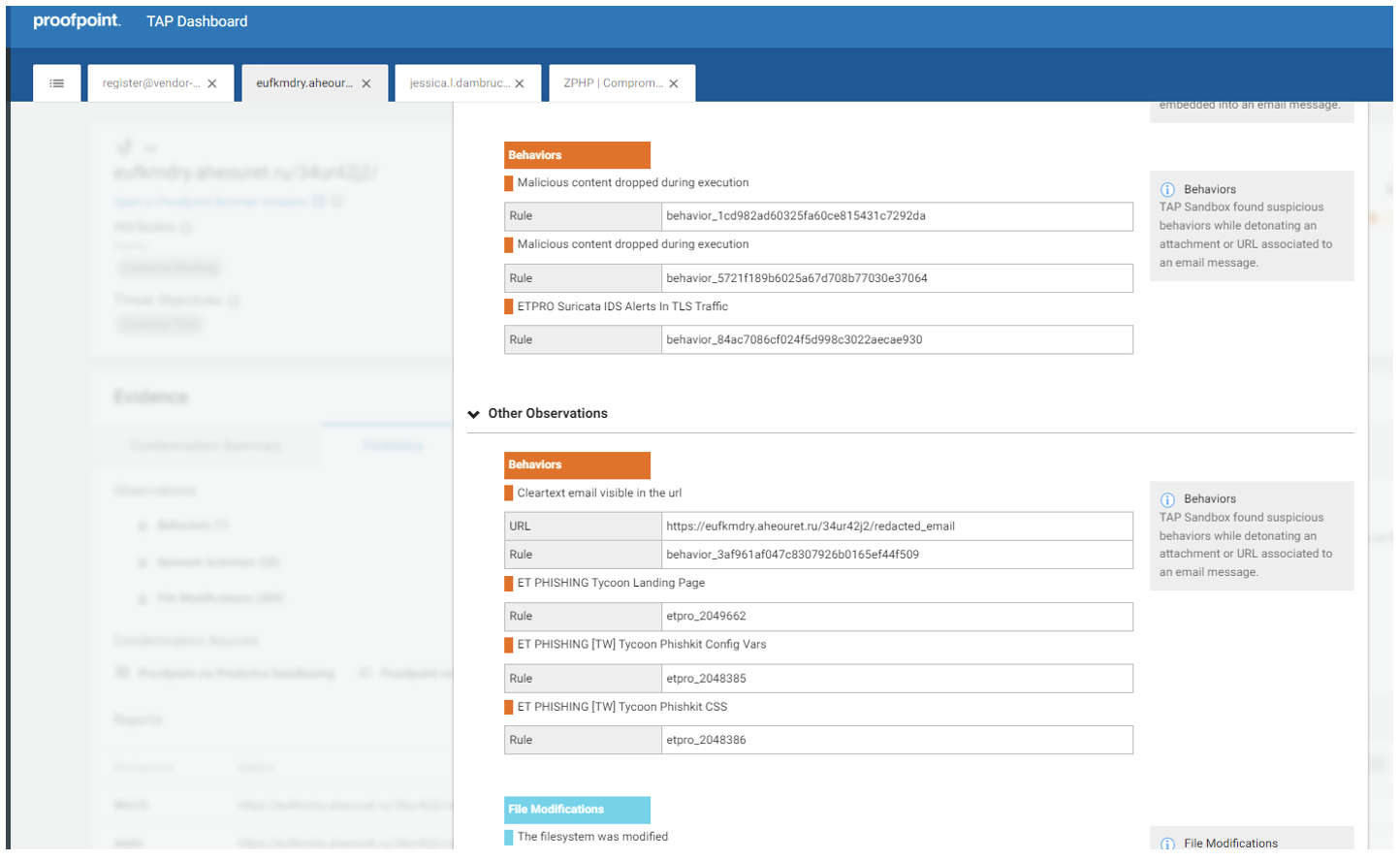Screen dimensions: 1400x861
Task: Select the redacted_email URL value
Action: coord(811,526)
